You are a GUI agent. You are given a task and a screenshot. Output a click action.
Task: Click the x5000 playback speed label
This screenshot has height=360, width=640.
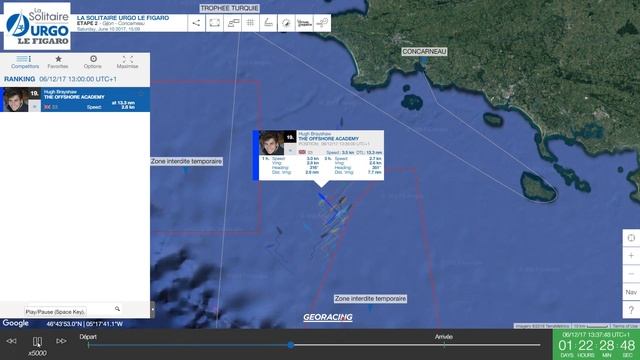pos(37,353)
